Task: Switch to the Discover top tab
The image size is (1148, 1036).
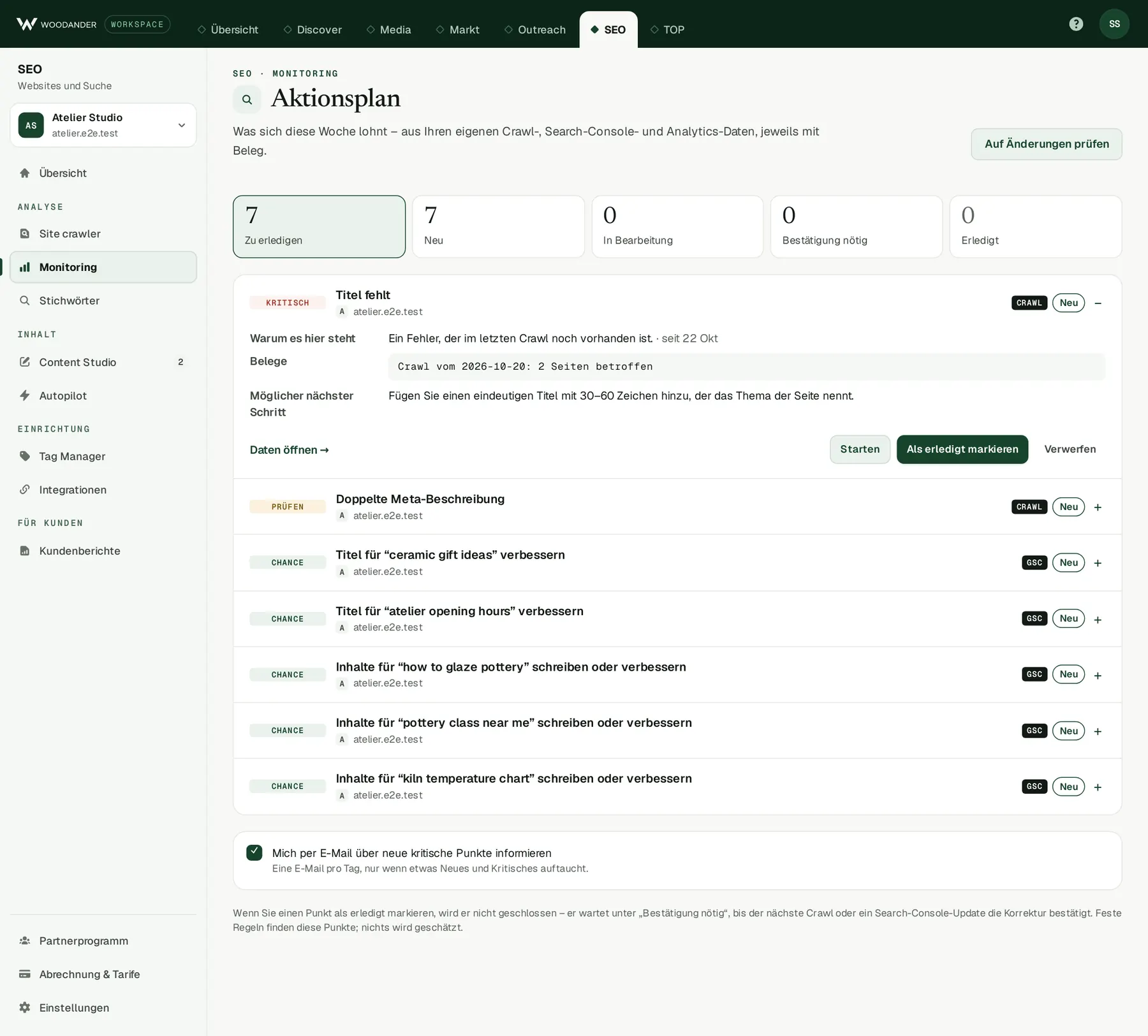Action: 313,29
